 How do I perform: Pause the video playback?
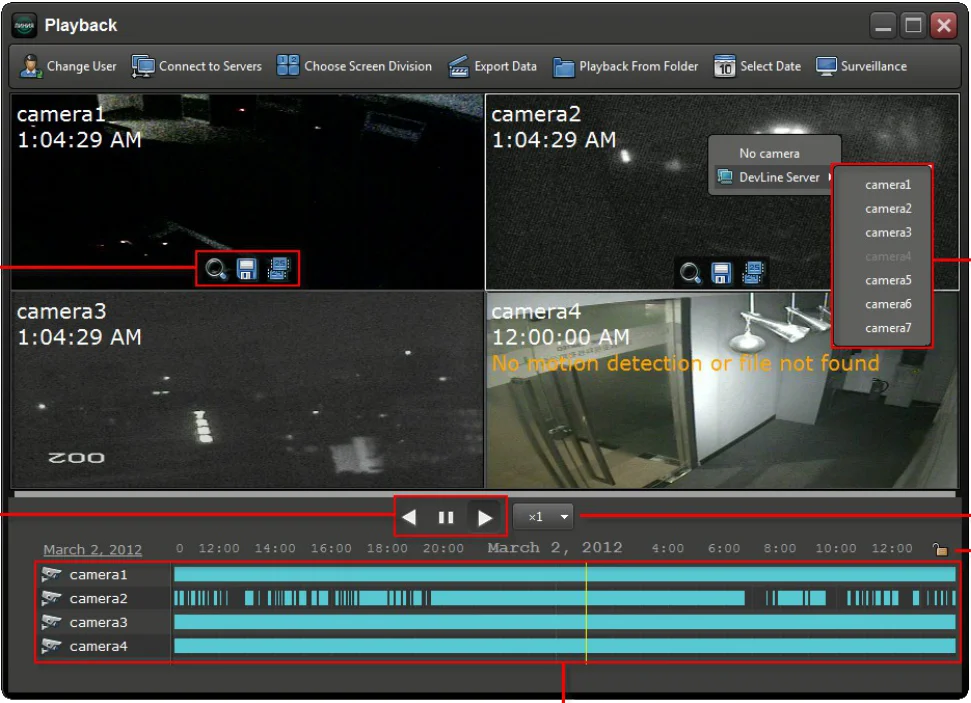pos(446,518)
